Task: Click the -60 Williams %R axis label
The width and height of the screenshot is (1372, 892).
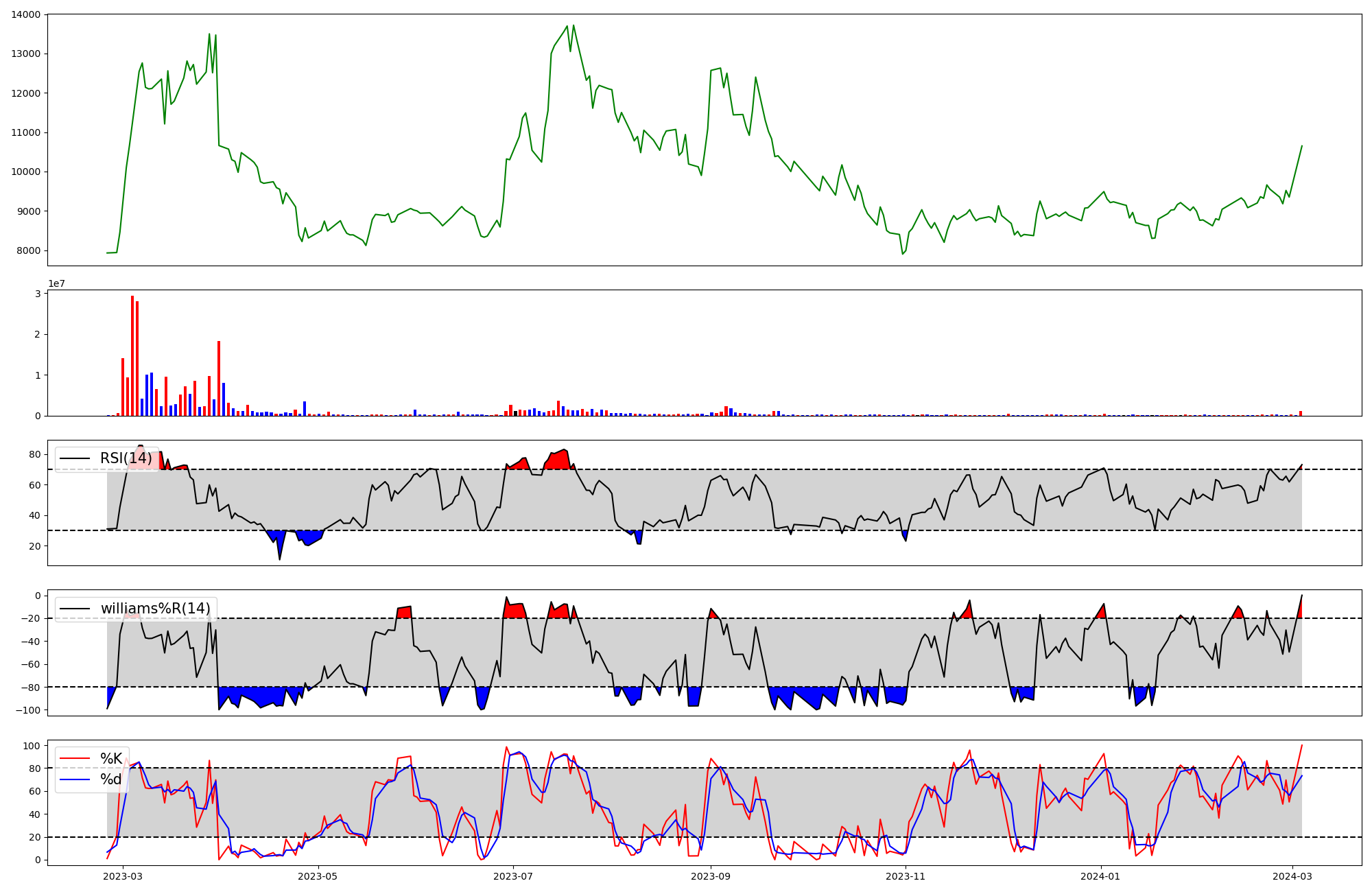Action: (x=30, y=664)
